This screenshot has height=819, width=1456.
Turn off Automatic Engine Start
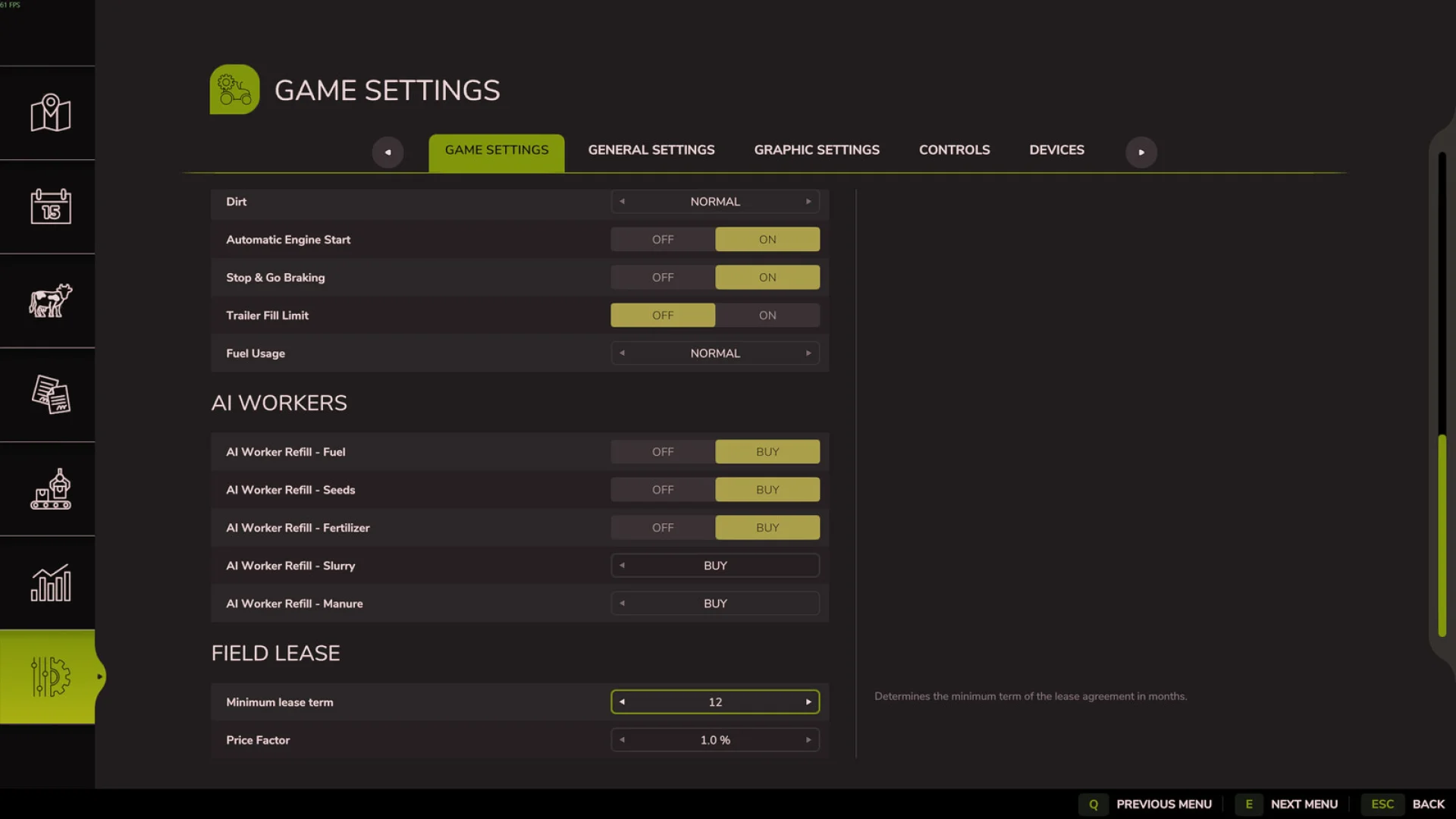(662, 239)
